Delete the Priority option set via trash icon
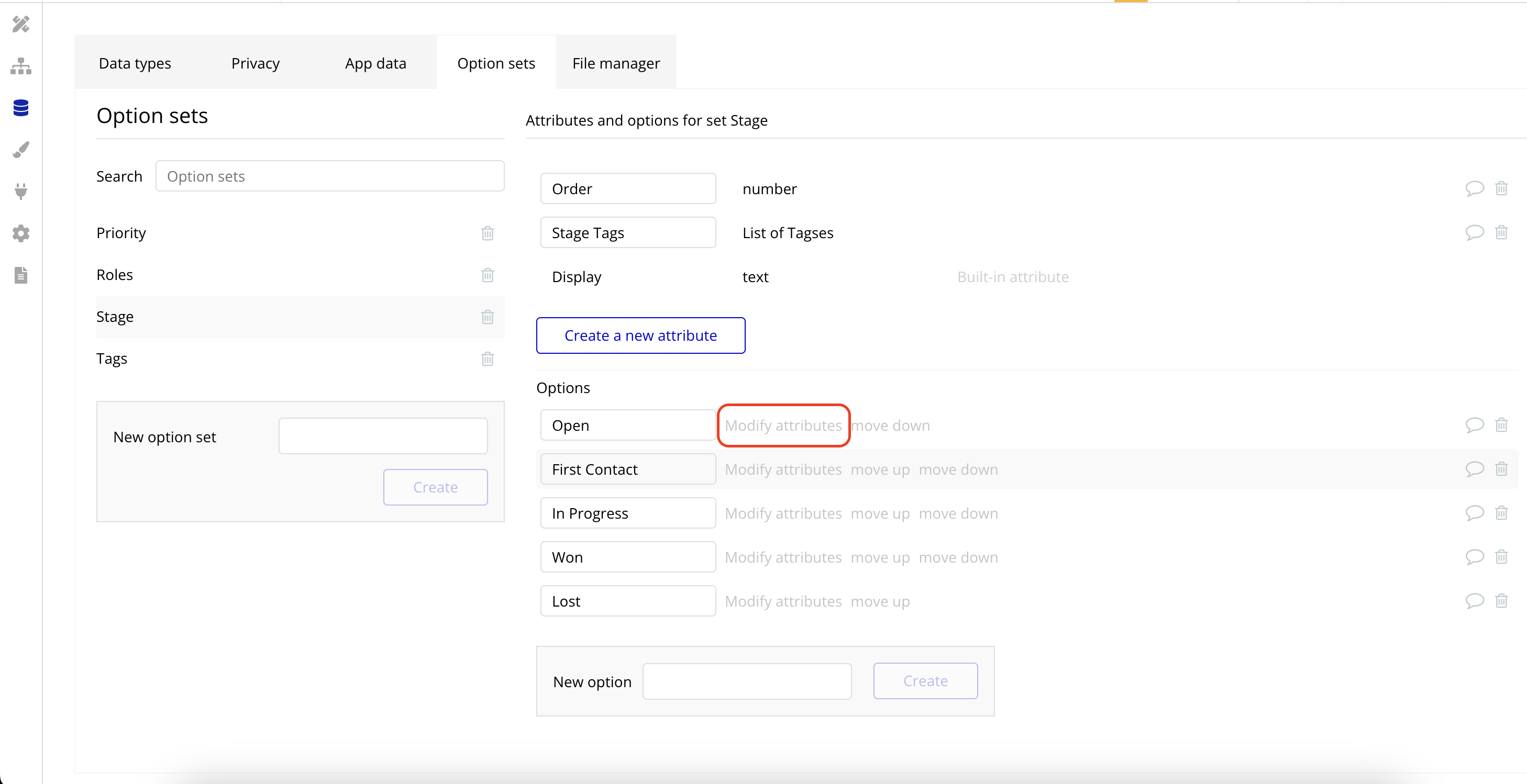 point(487,233)
